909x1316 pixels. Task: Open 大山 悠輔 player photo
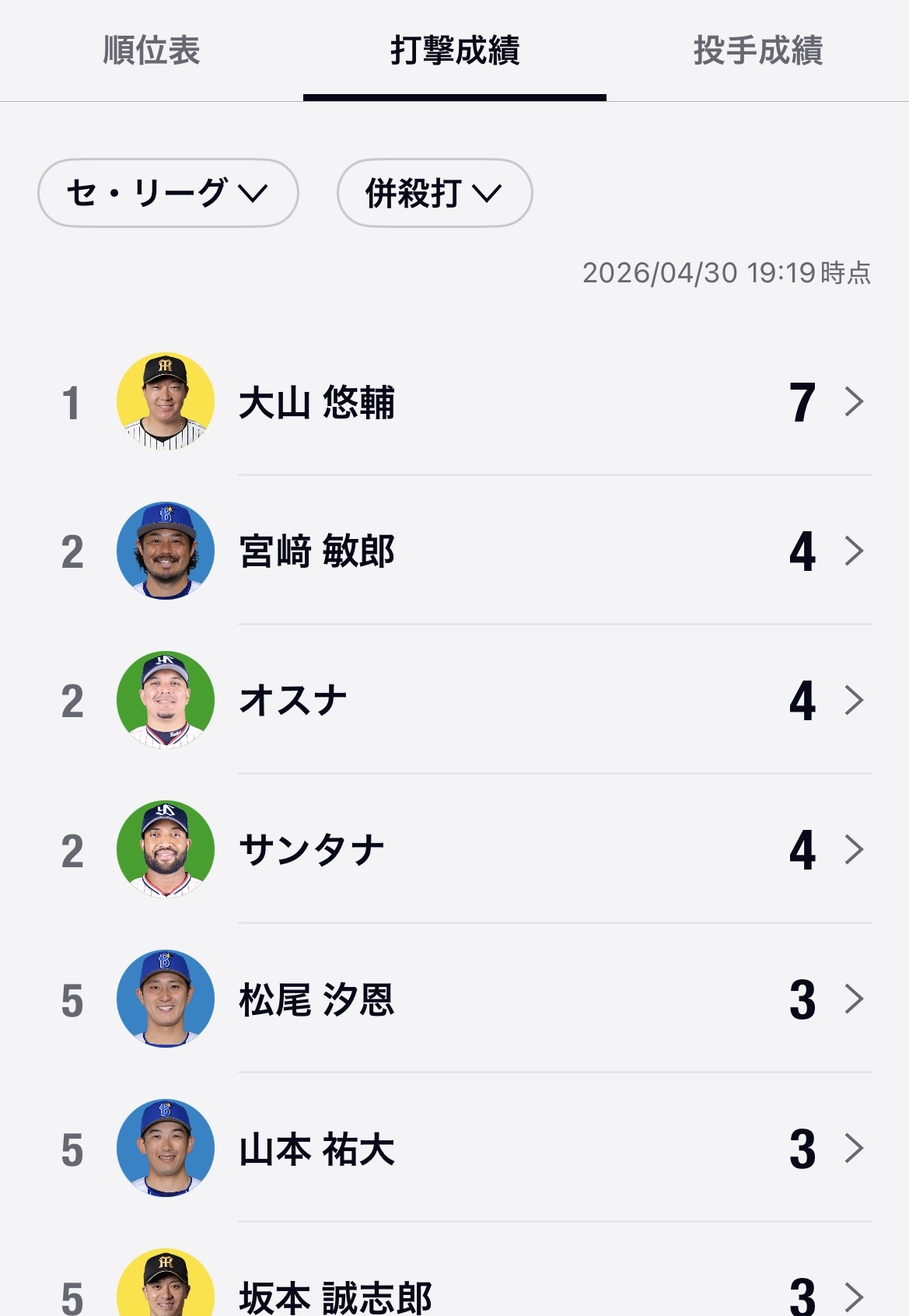tap(166, 402)
